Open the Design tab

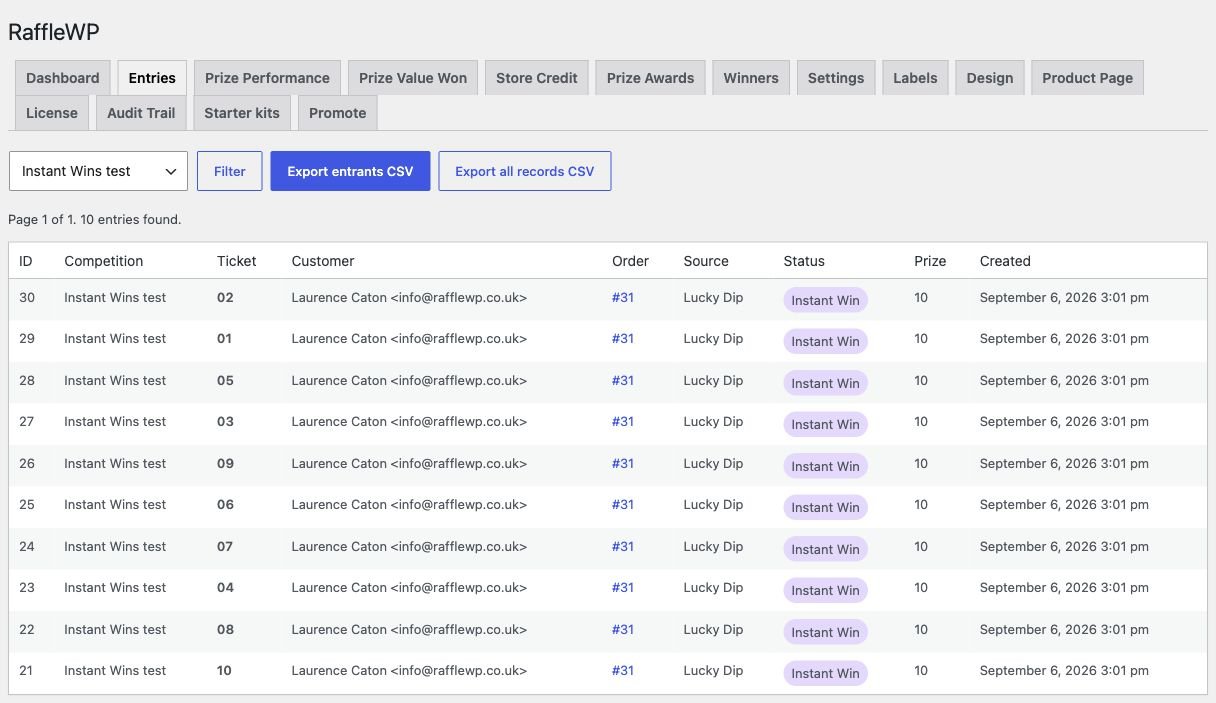pyautogui.click(x=990, y=78)
